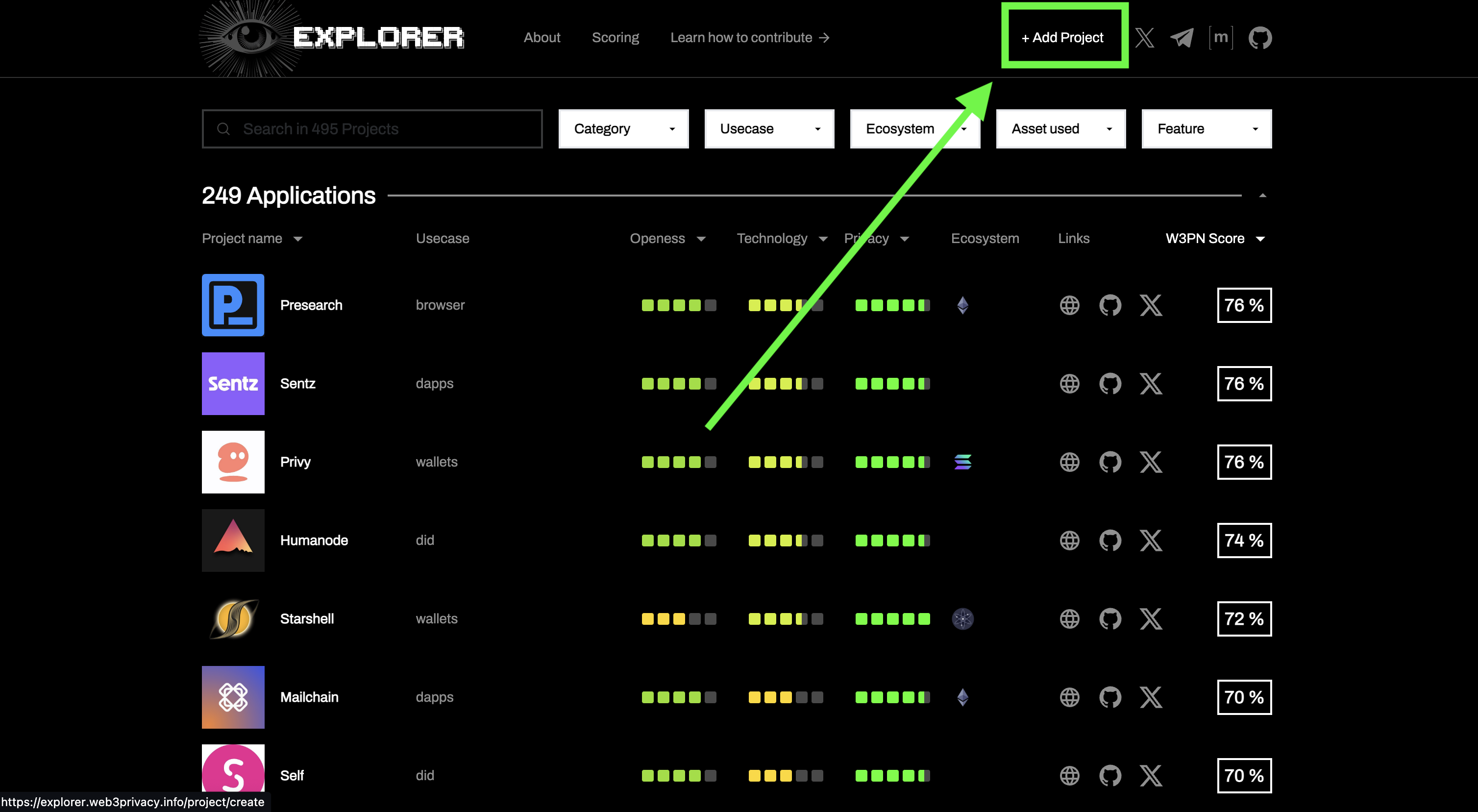Open the Usecase filter dropdown
Image resolution: width=1478 pixels, height=812 pixels.
[769, 129]
